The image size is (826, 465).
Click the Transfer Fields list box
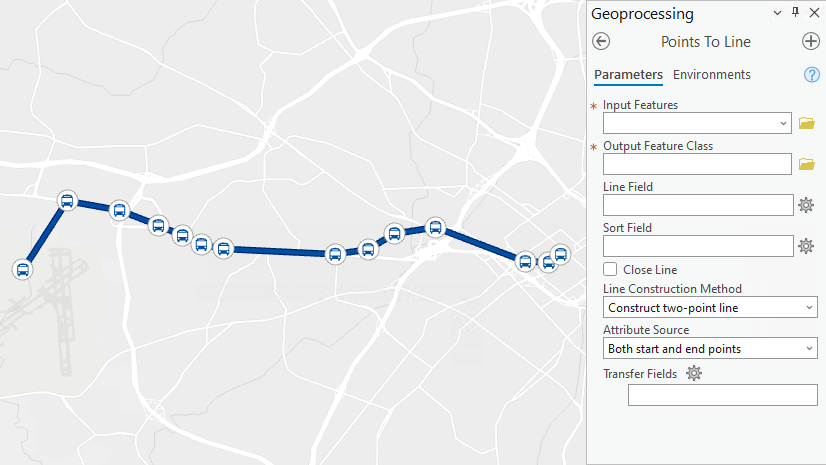(x=722, y=395)
